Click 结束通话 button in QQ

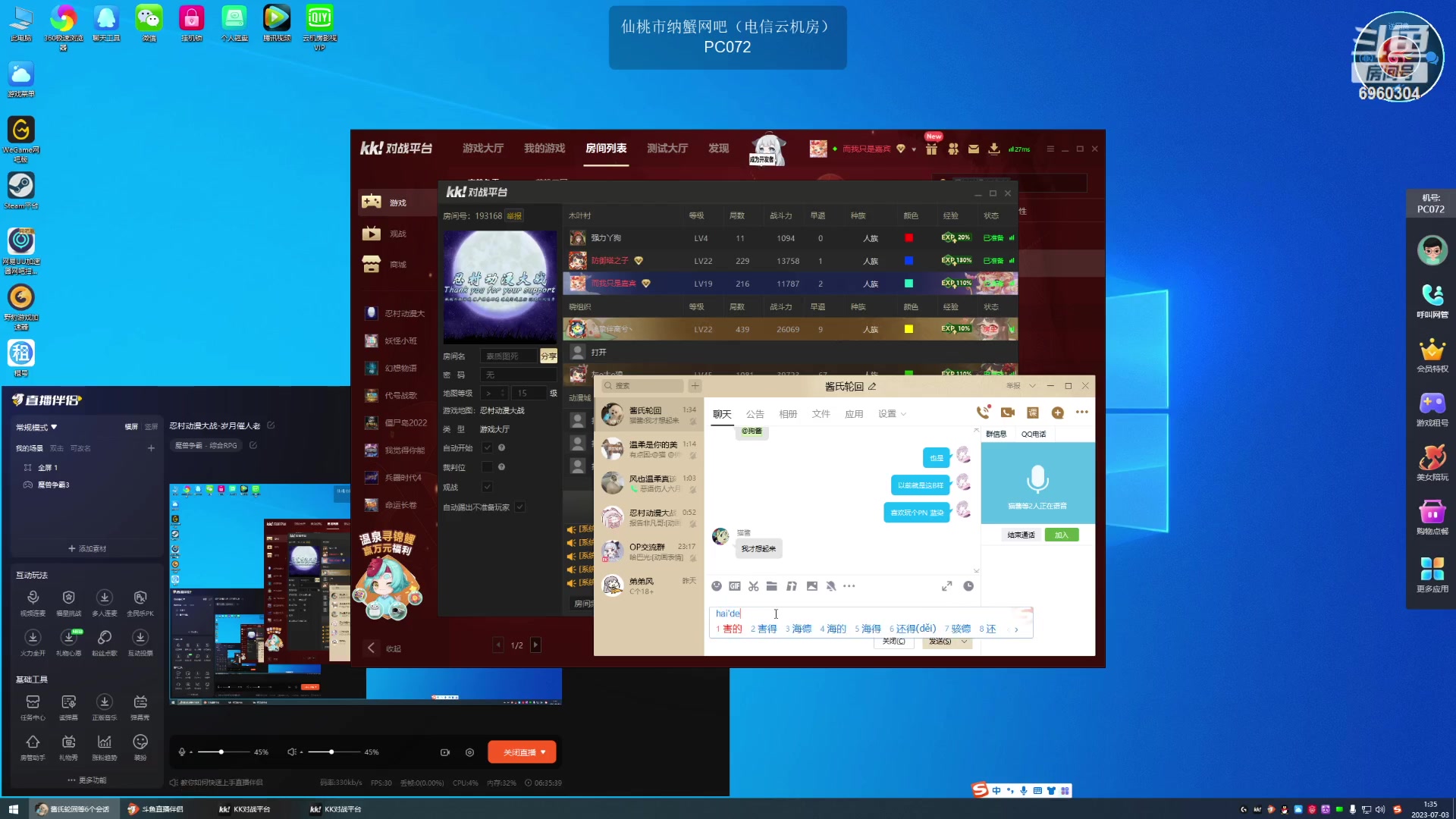(x=1021, y=535)
